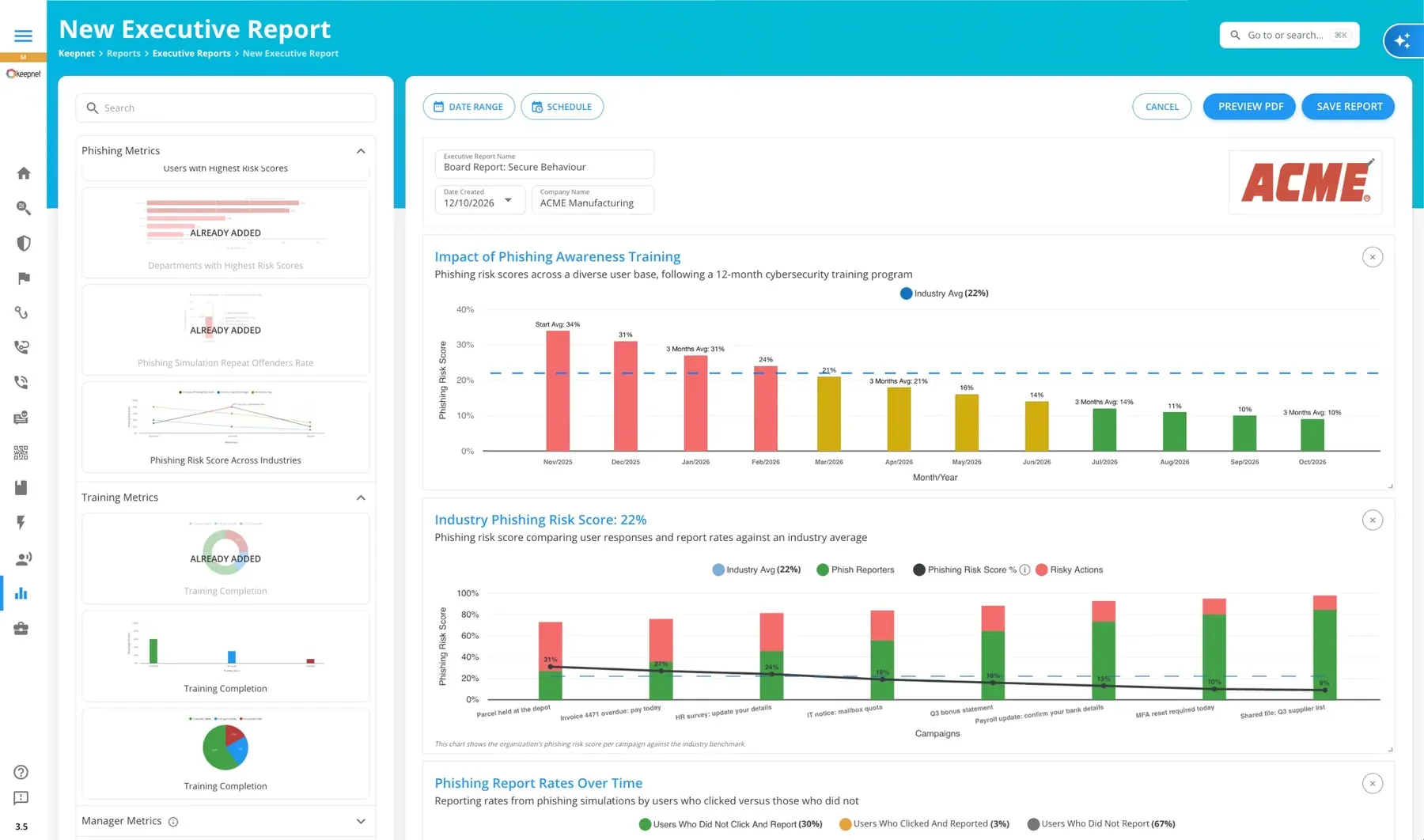Open the bar chart Reports sidebar icon

pyautogui.click(x=21, y=593)
